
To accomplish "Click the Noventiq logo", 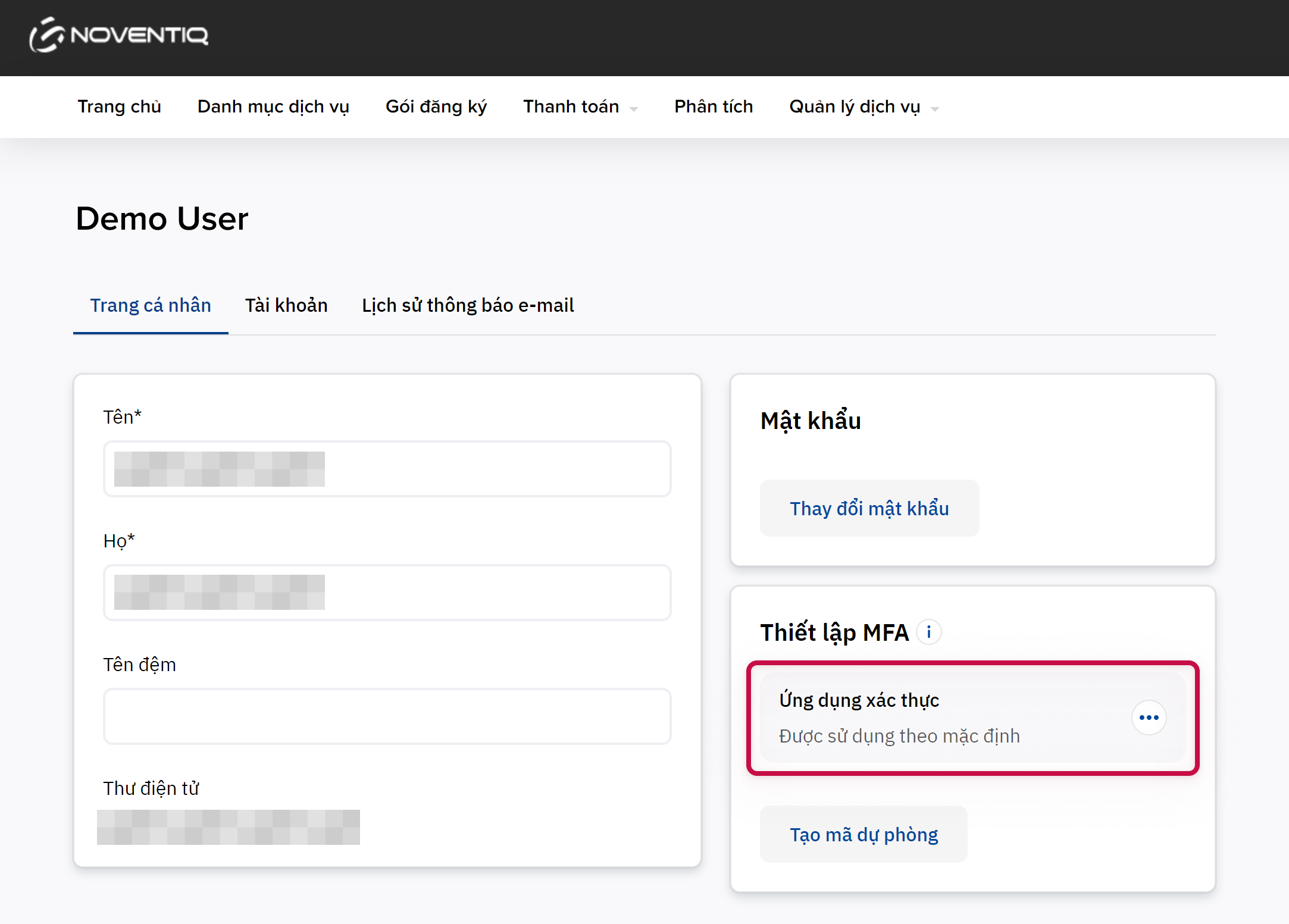I will click(x=119, y=35).
